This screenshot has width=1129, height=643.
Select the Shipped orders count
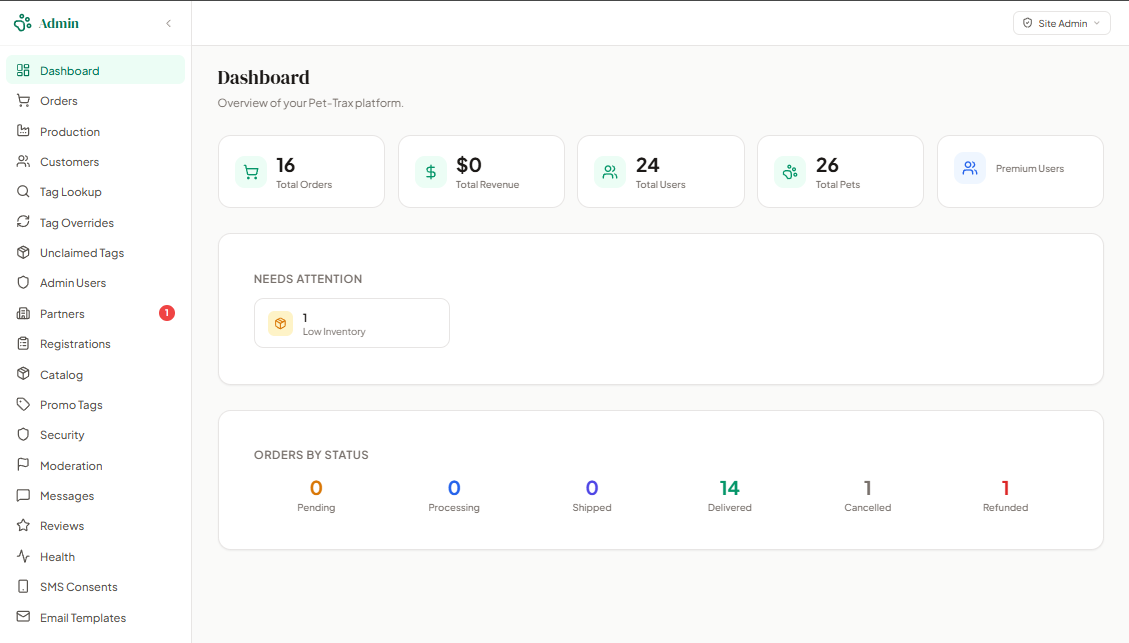pyautogui.click(x=592, y=488)
